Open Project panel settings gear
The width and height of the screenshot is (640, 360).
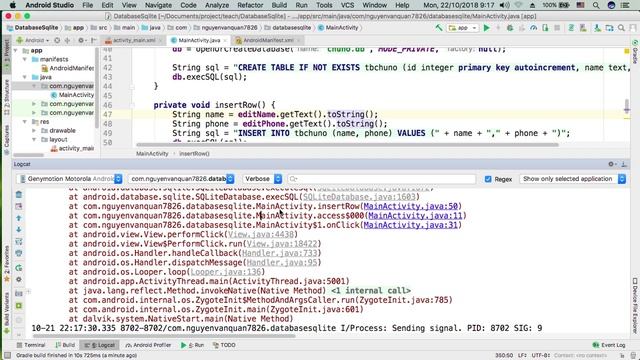82,40
